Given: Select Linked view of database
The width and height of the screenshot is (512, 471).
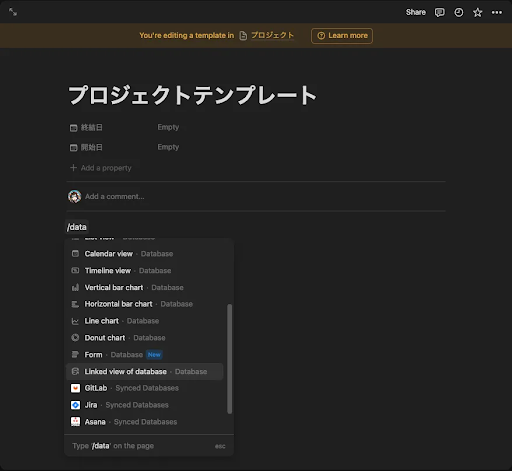Looking at the screenshot, I should pos(145,371).
